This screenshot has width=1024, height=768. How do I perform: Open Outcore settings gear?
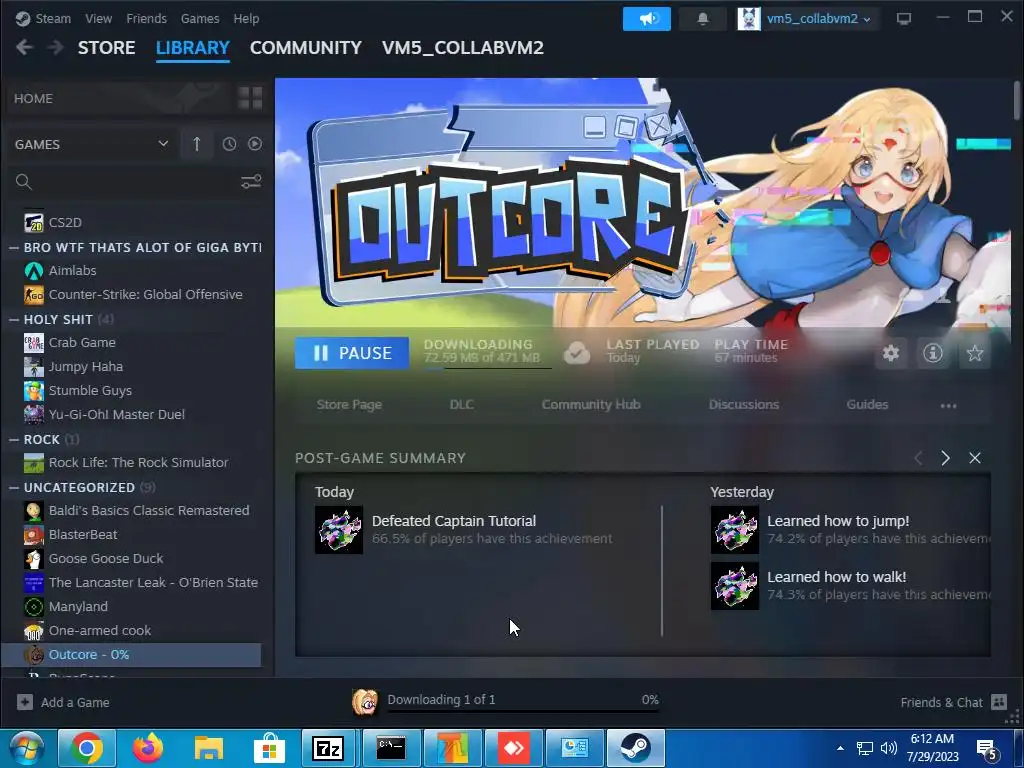891,353
